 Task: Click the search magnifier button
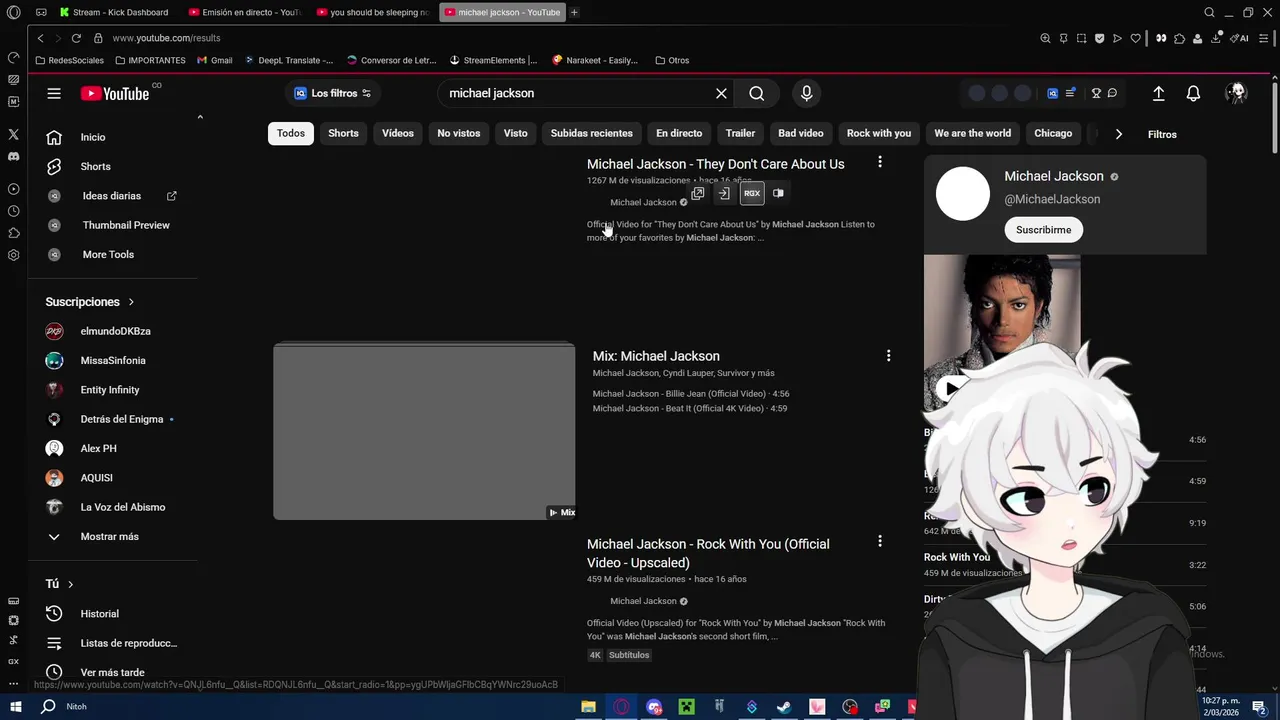[x=757, y=93]
